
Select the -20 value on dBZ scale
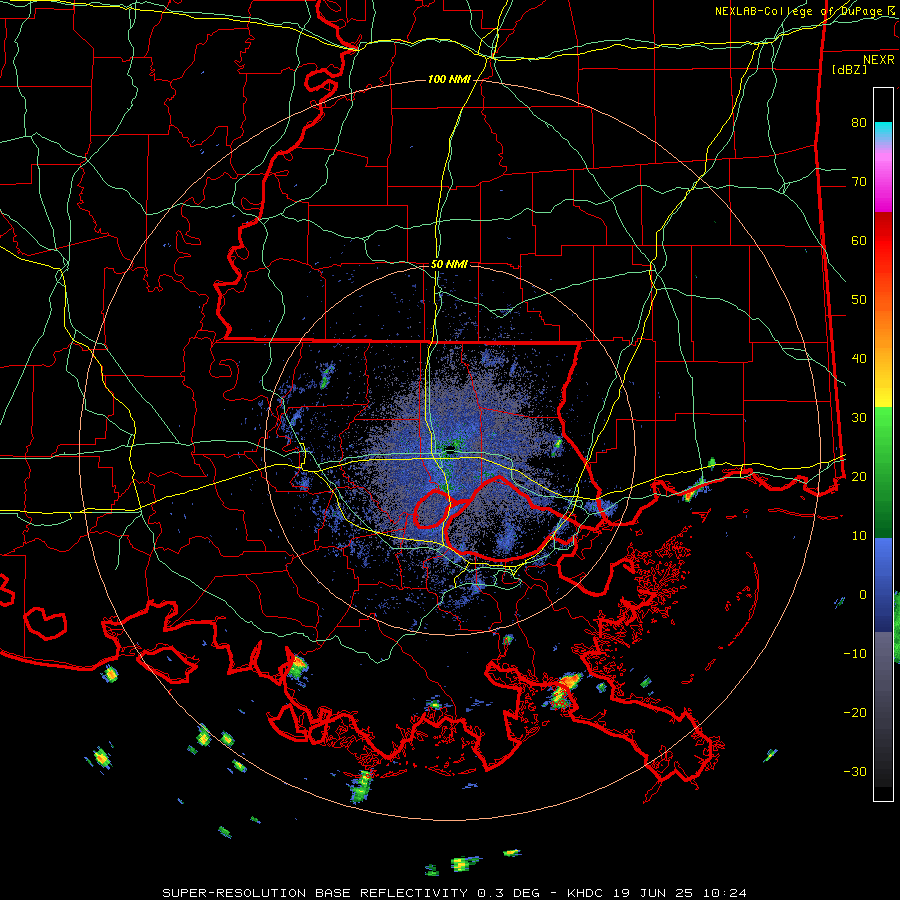(855, 712)
